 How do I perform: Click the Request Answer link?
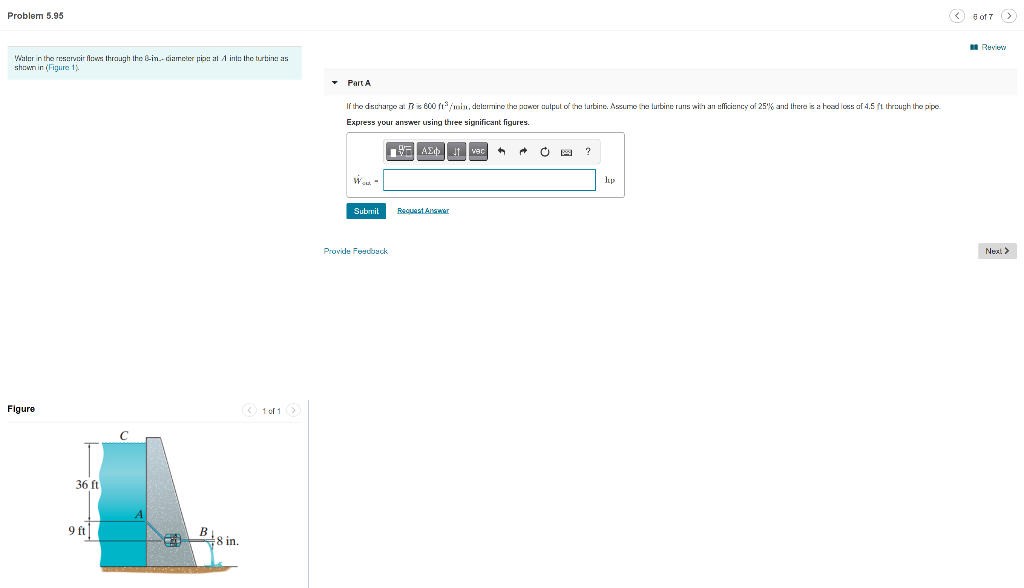click(x=423, y=210)
